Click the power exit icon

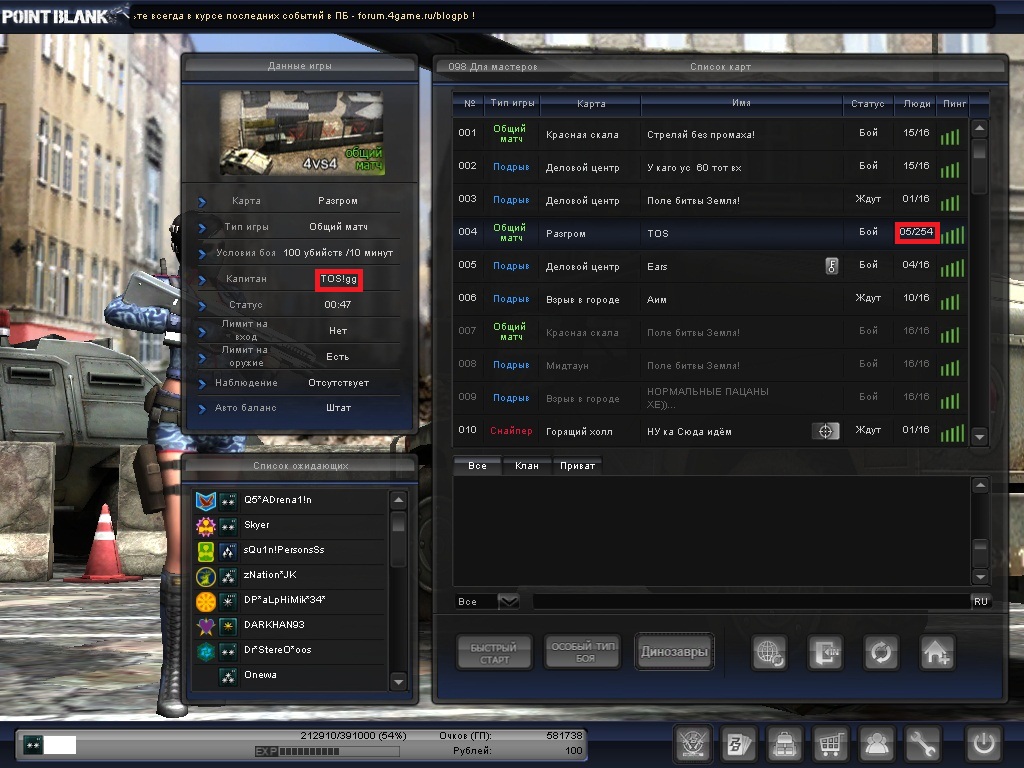pyautogui.click(x=984, y=744)
